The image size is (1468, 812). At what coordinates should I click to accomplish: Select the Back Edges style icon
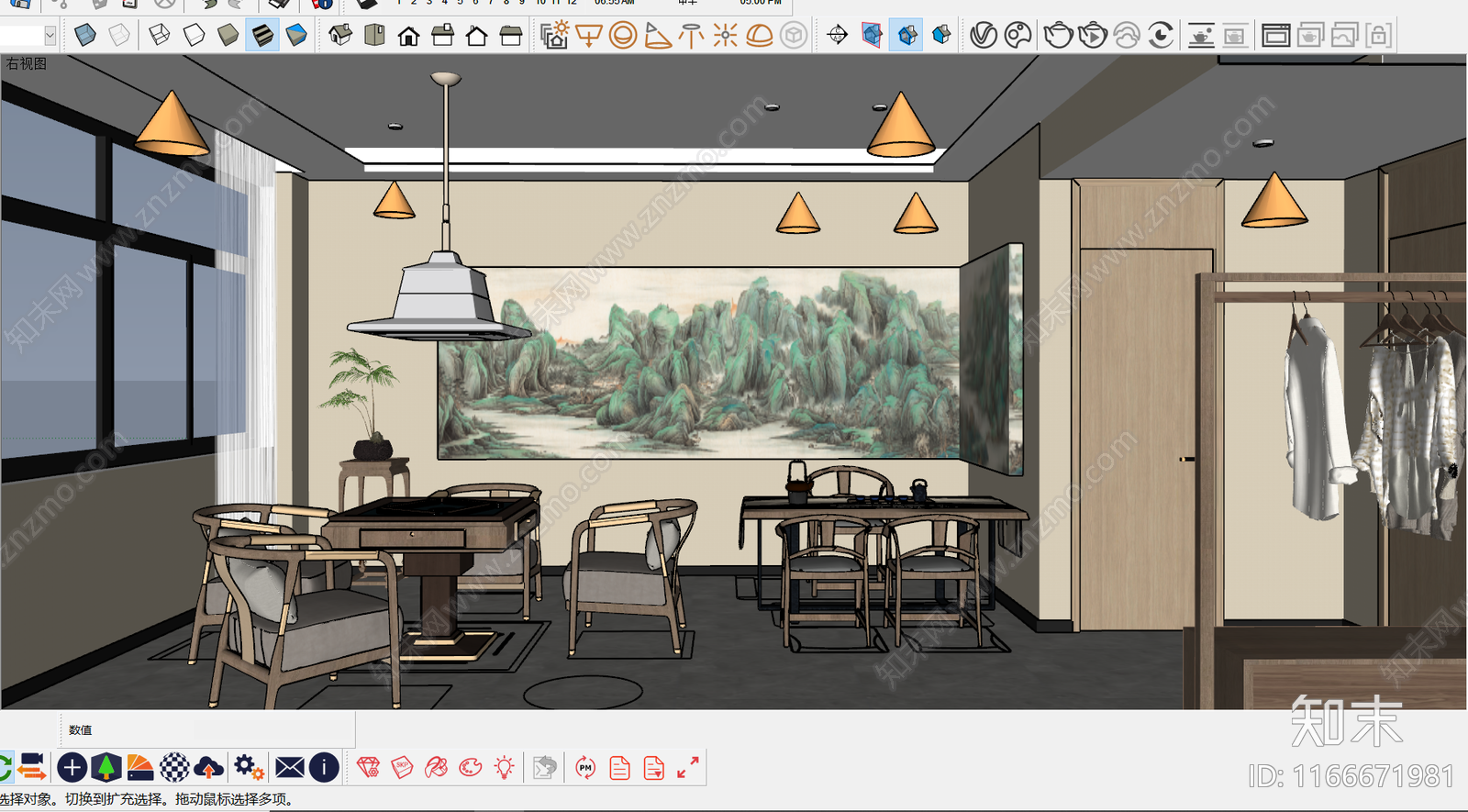(x=119, y=35)
